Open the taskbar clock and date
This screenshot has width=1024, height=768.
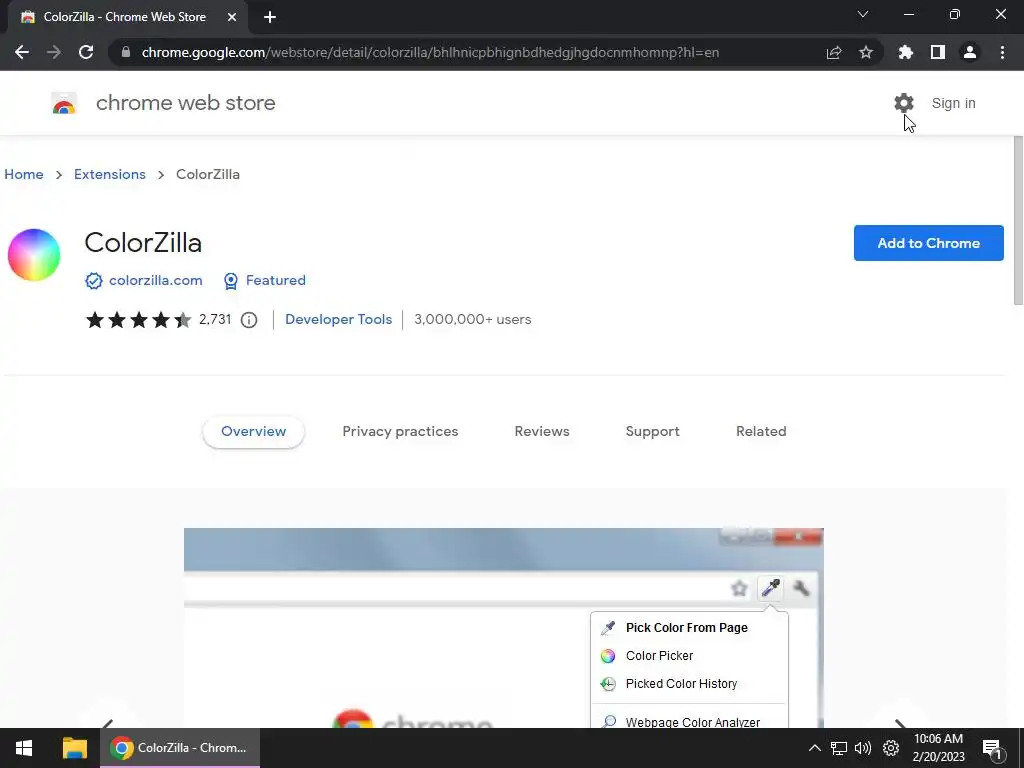click(x=938, y=748)
